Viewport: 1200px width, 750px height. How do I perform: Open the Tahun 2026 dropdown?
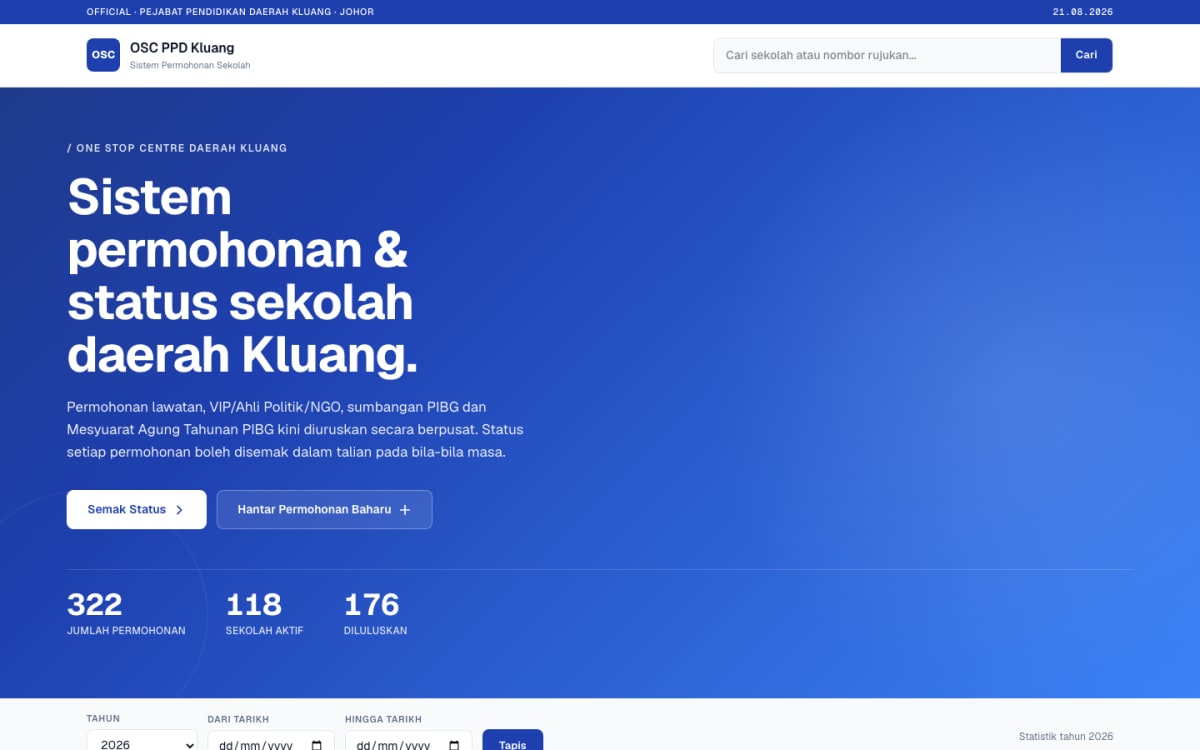(x=142, y=742)
